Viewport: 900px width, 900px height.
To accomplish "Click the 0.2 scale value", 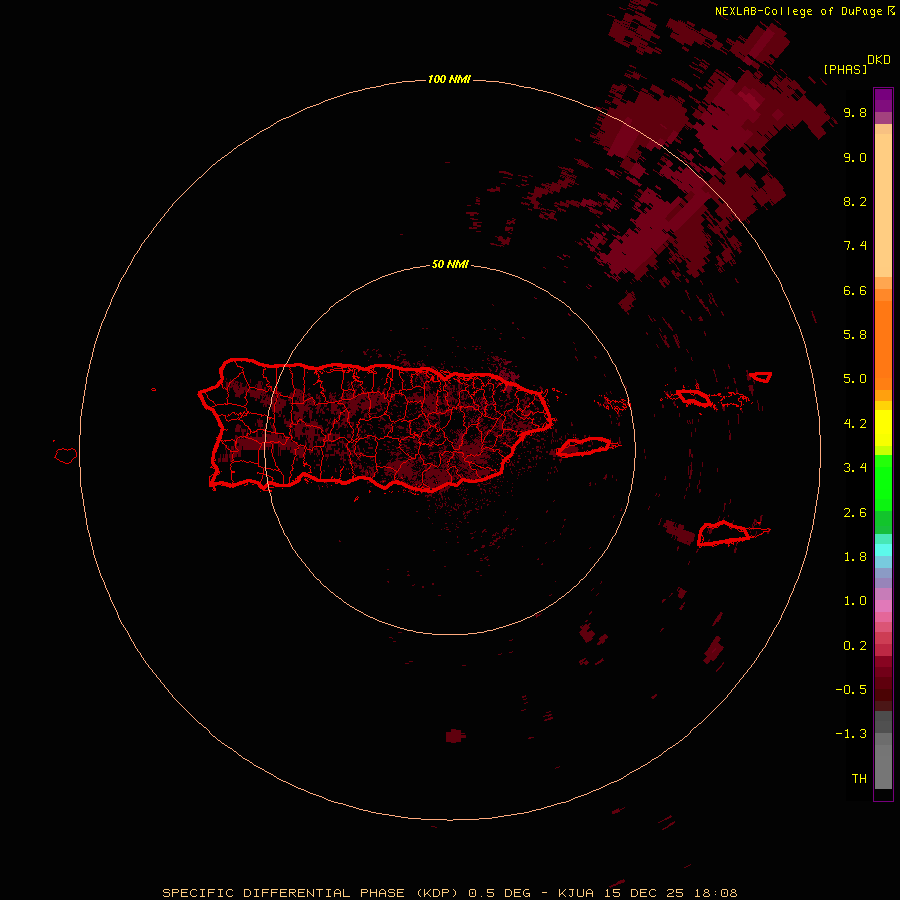I will (x=855, y=646).
